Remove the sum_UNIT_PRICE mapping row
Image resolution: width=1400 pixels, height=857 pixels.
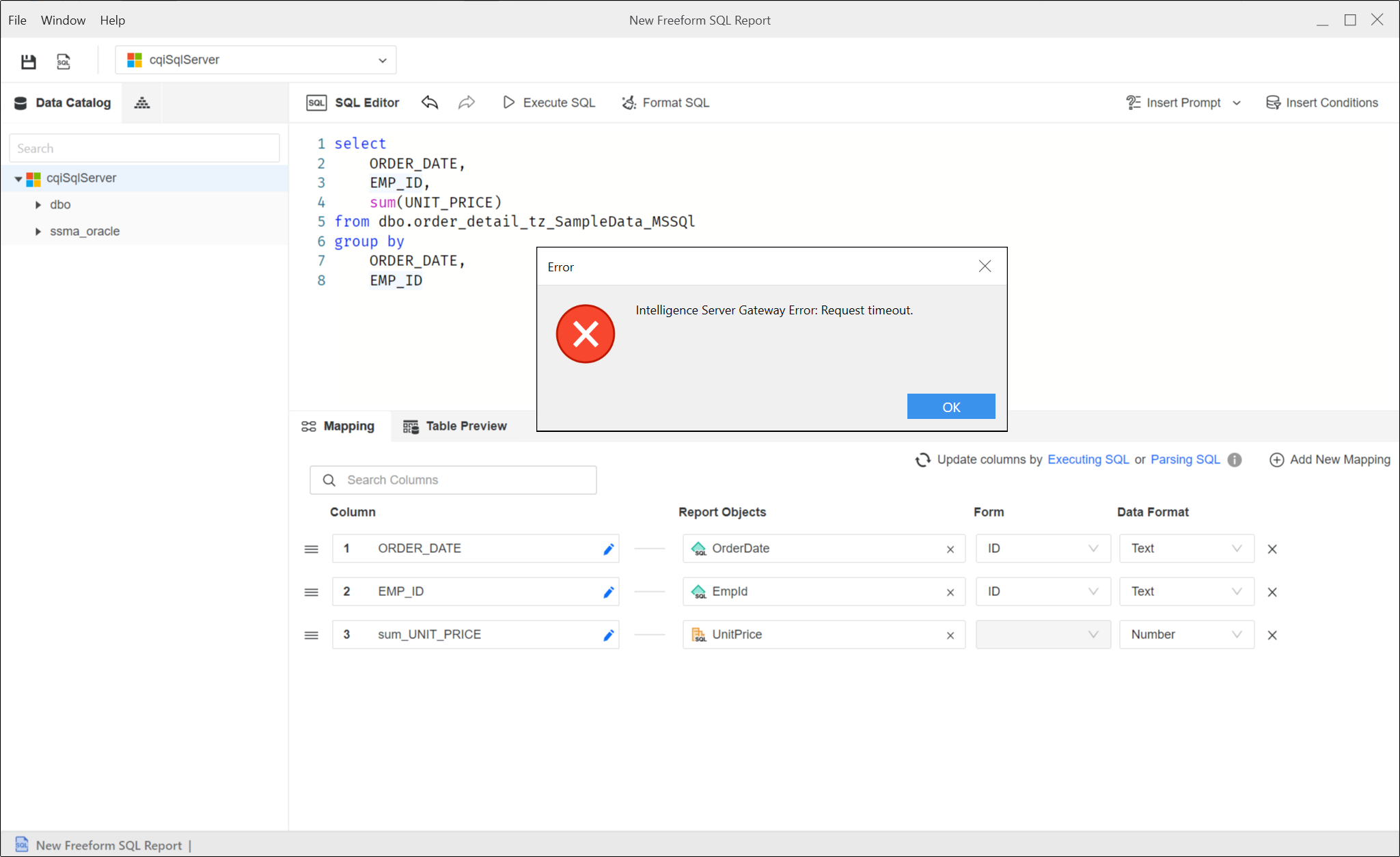coord(1272,635)
